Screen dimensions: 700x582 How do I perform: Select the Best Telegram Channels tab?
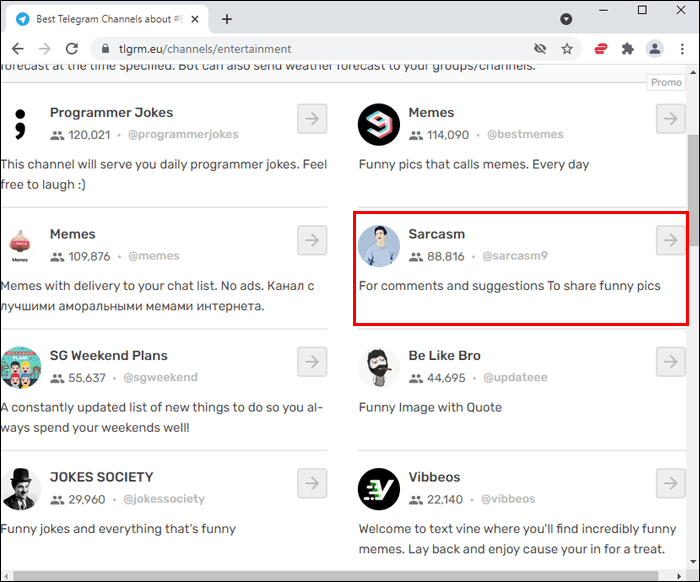click(107, 19)
